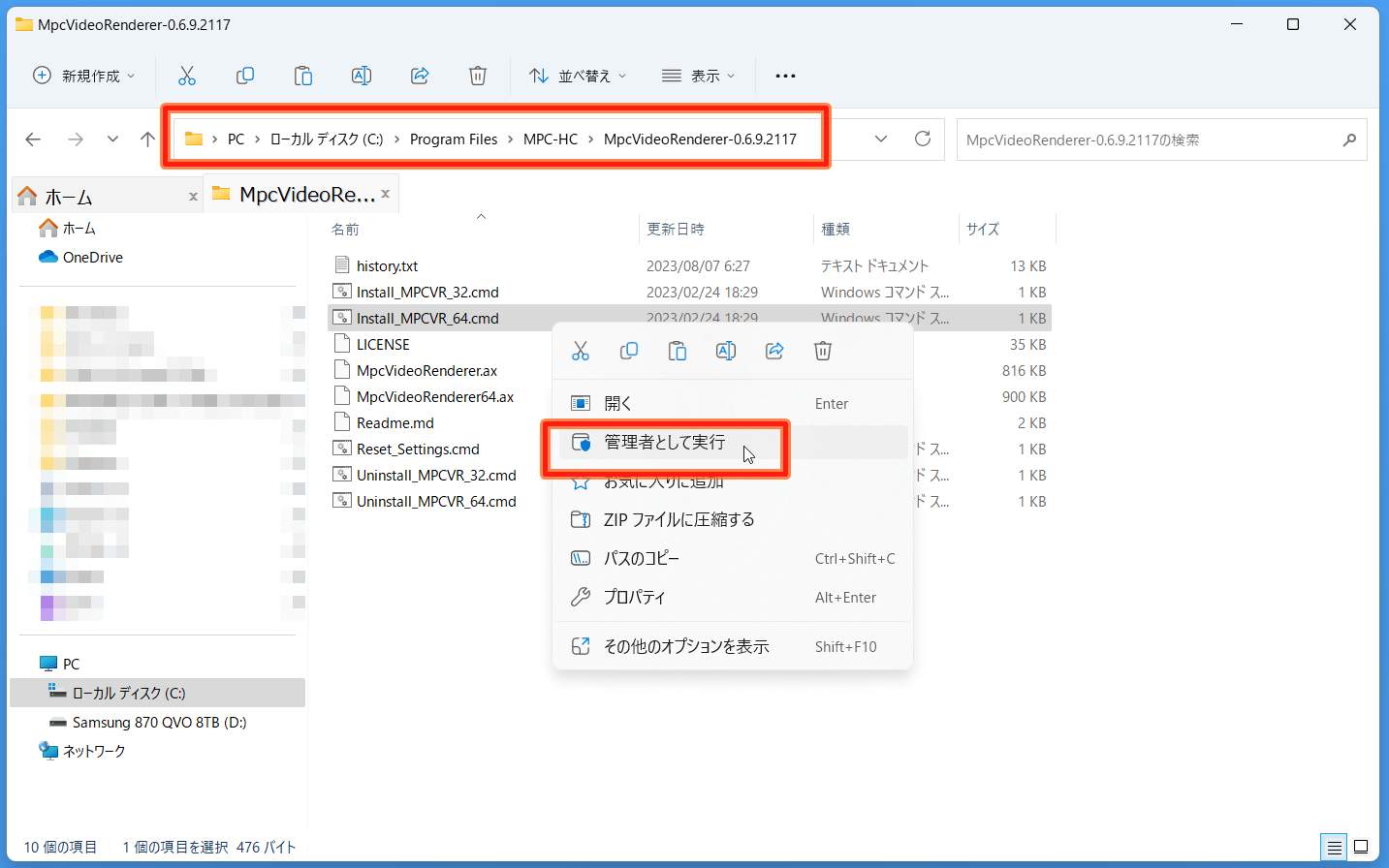Viewport: 1389px width, 868px height.
Task: Go back with the left arrow
Action: tap(33, 139)
